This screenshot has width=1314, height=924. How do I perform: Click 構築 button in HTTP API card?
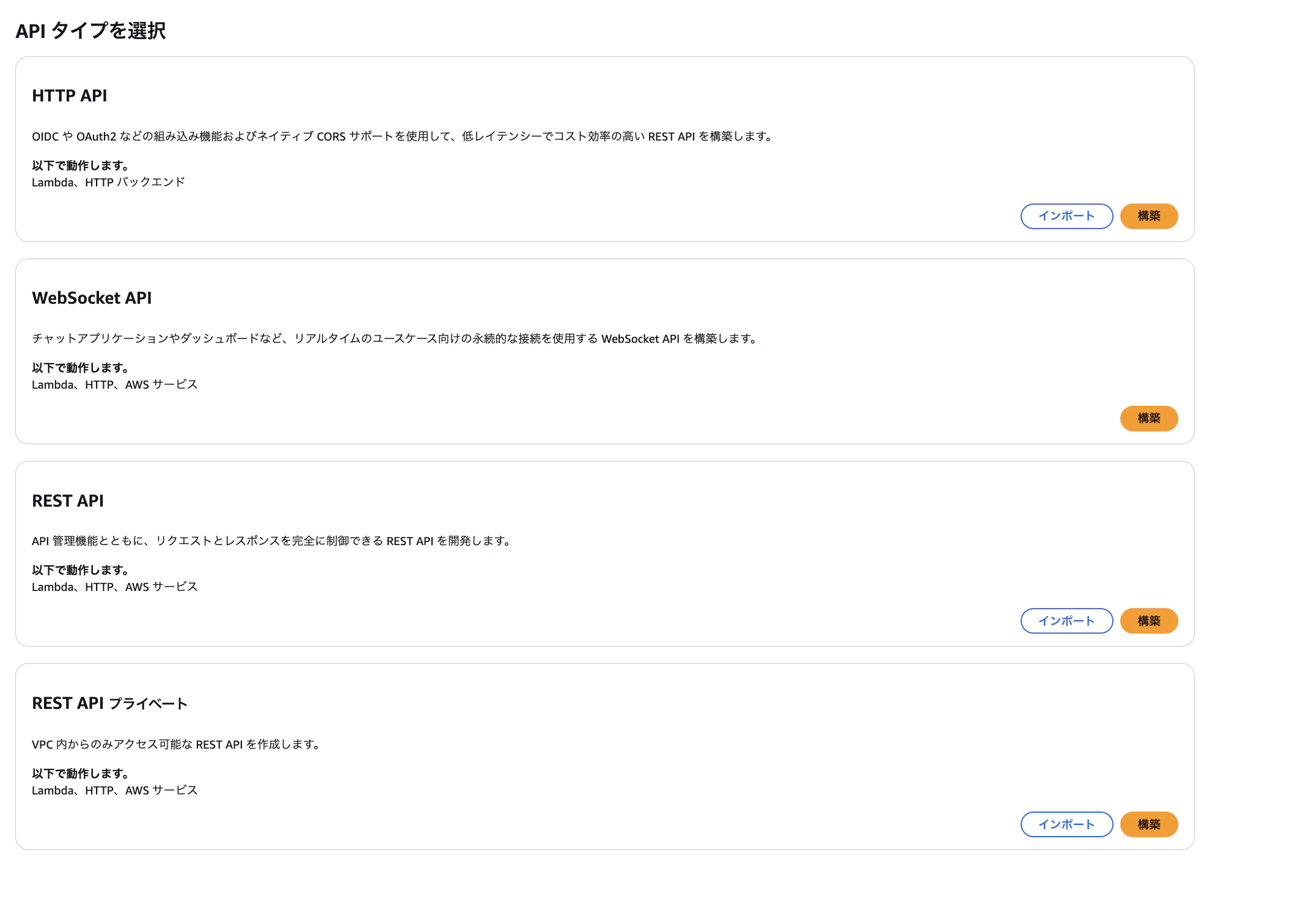click(x=1148, y=216)
